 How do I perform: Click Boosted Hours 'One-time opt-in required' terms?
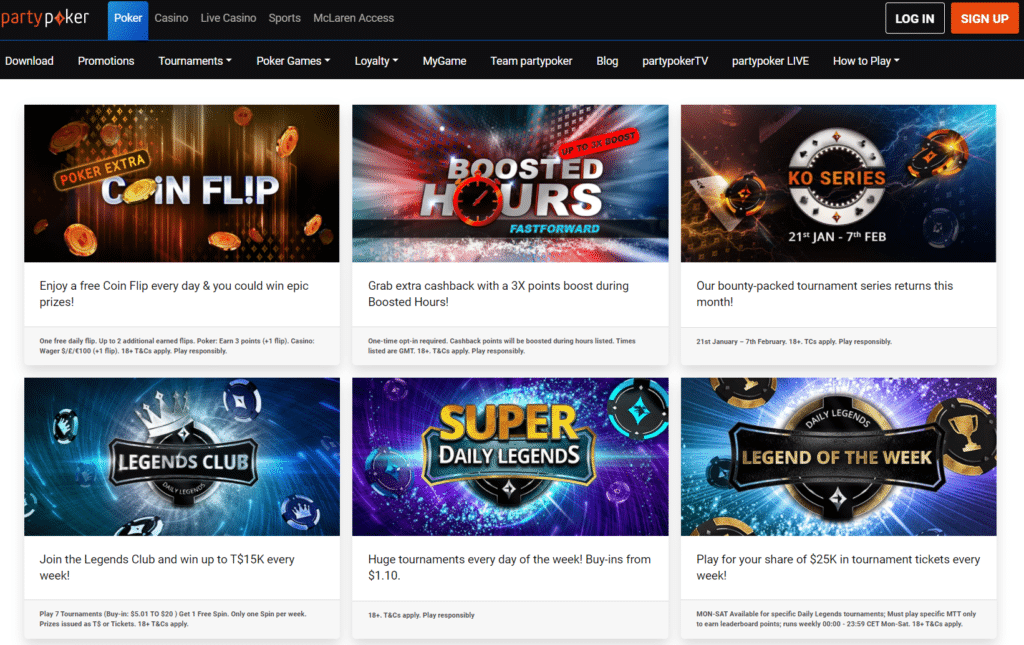[502, 346]
